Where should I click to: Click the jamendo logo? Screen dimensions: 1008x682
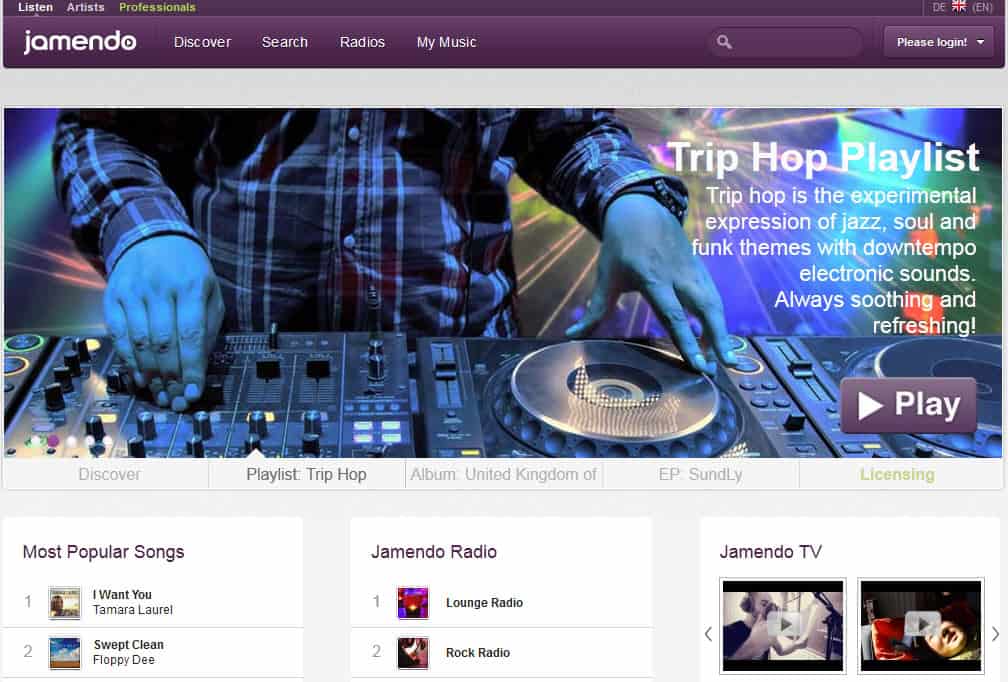click(x=80, y=42)
